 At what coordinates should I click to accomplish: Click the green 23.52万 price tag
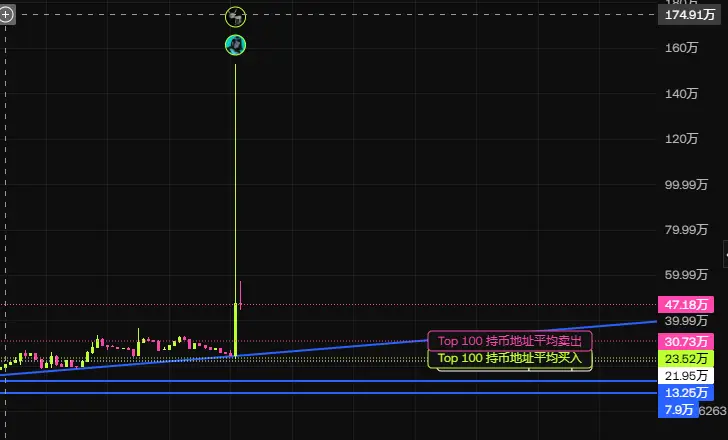[686, 359]
